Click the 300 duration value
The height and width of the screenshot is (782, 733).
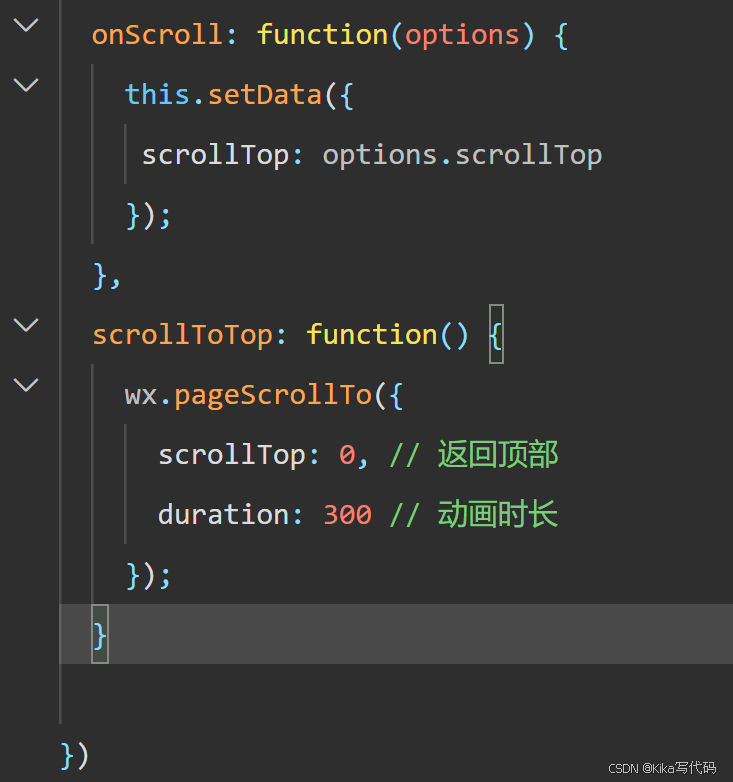point(347,515)
